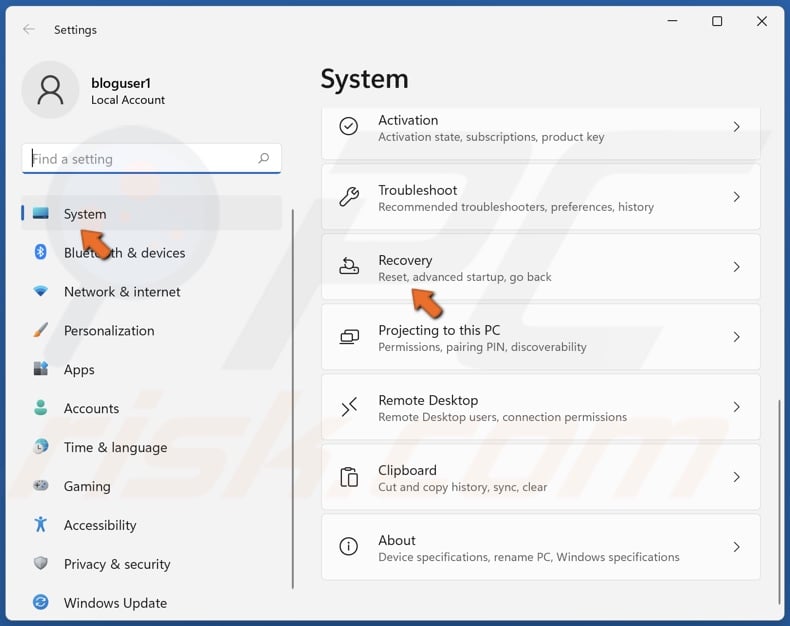The image size is (790, 626).
Task: Open the Remote Desktop entry
Action: click(x=541, y=407)
